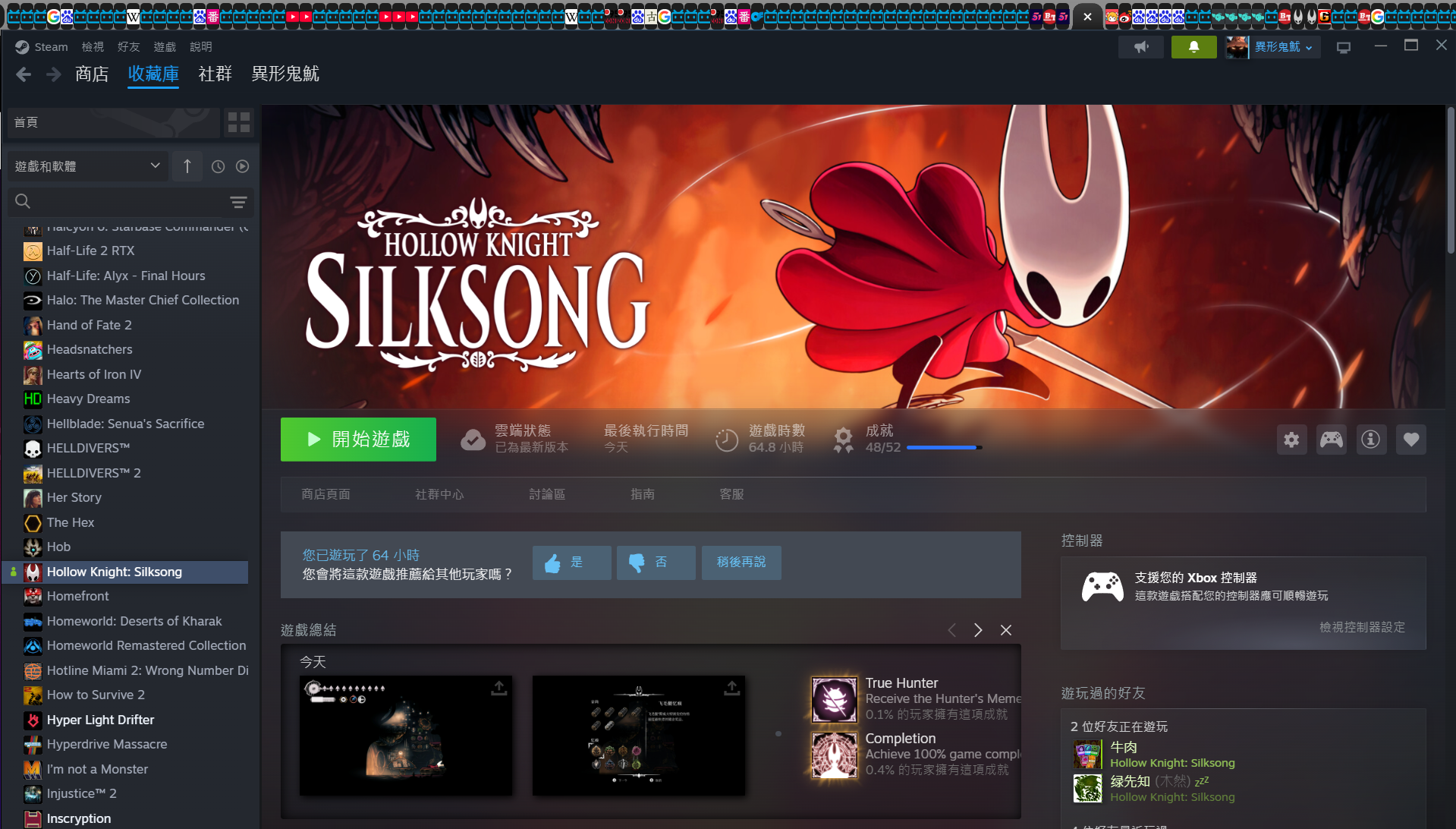Close the active browser tab
The image size is (1456, 829).
[x=1087, y=17]
